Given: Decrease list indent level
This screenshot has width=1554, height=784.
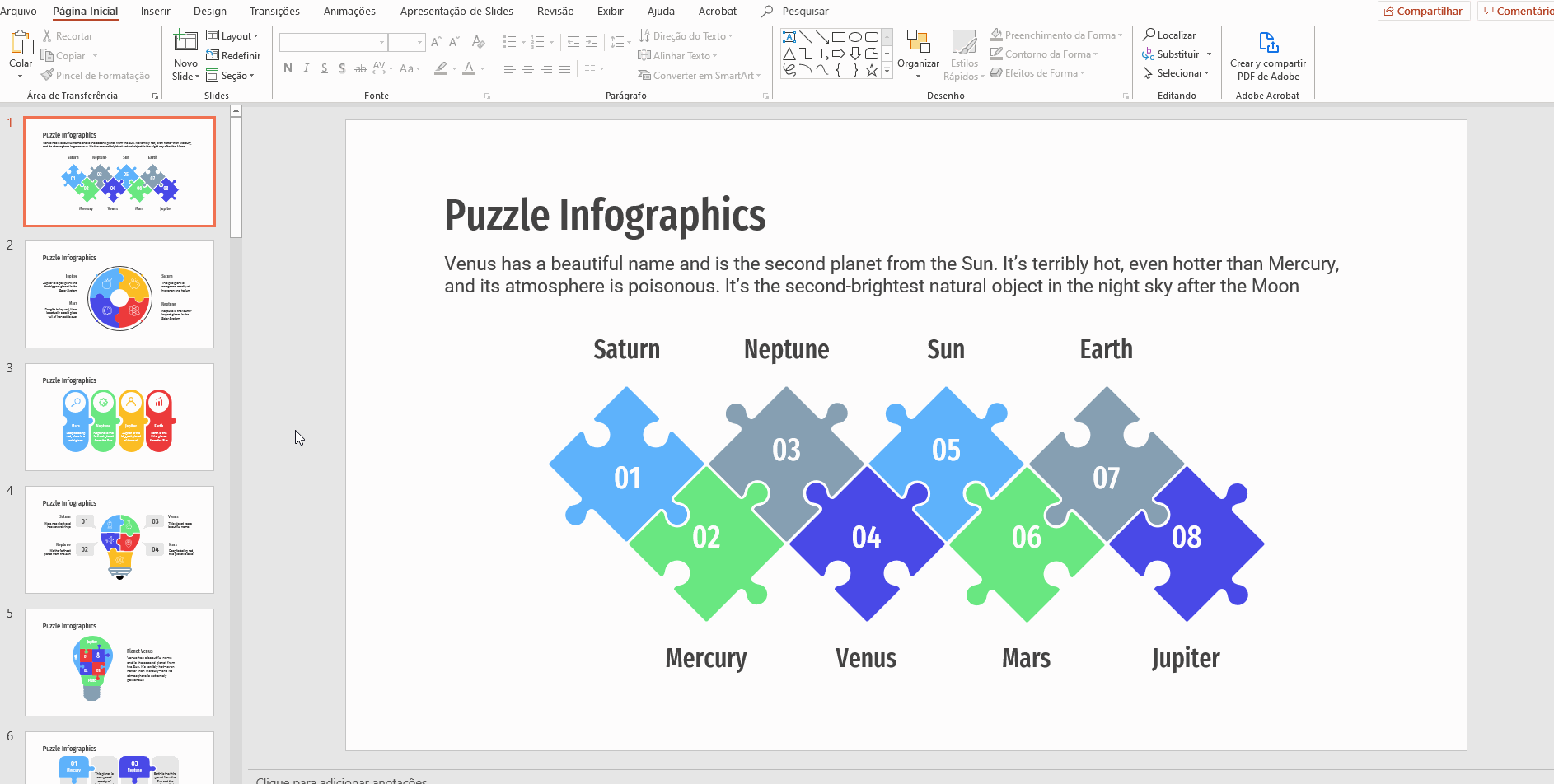Looking at the screenshot, I should tap(573, 42).
